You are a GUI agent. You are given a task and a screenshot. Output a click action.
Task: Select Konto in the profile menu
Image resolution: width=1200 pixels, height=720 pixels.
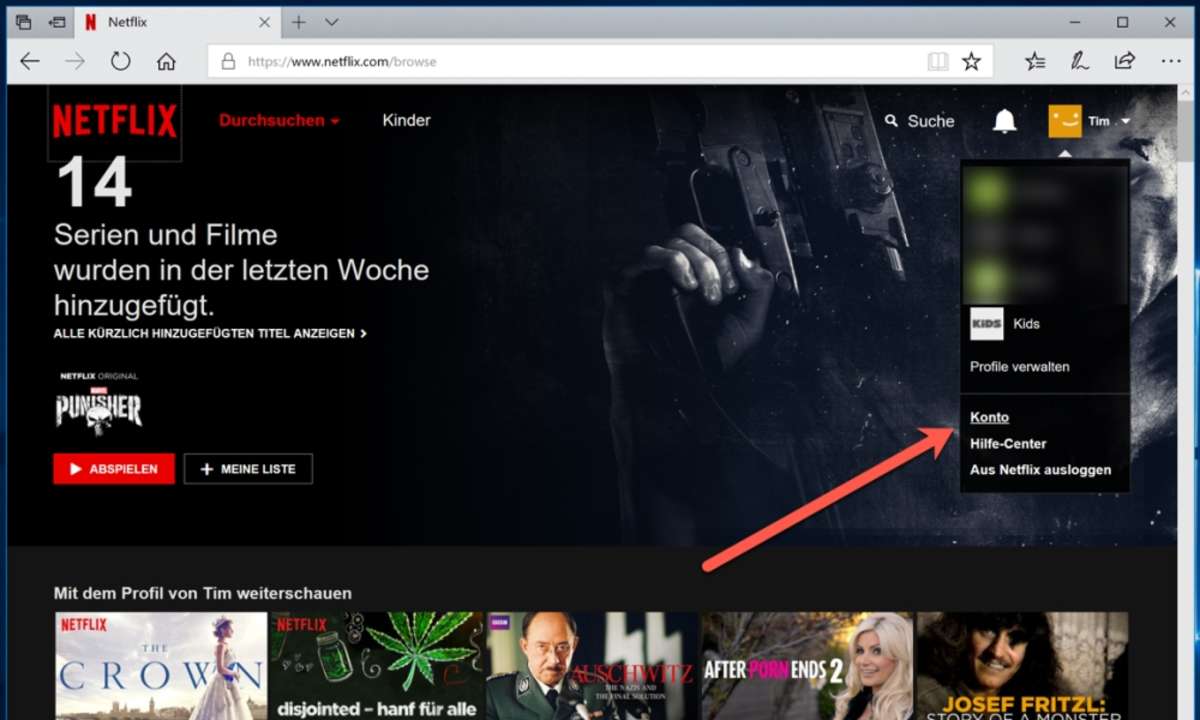pos(989,417)
